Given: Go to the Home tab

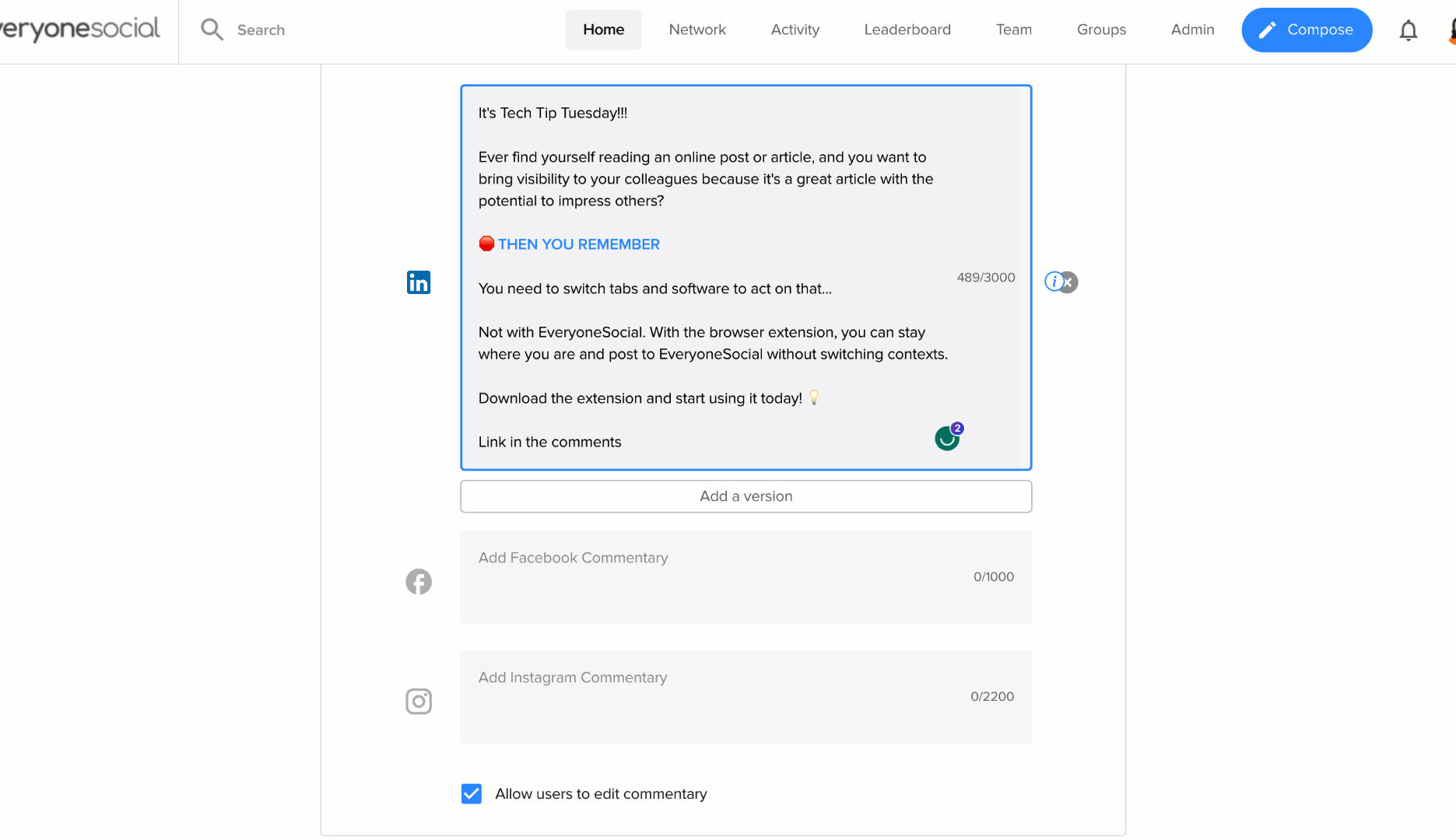Looking at the screenshot, I should pyautogui.click(x=604, y=30).
